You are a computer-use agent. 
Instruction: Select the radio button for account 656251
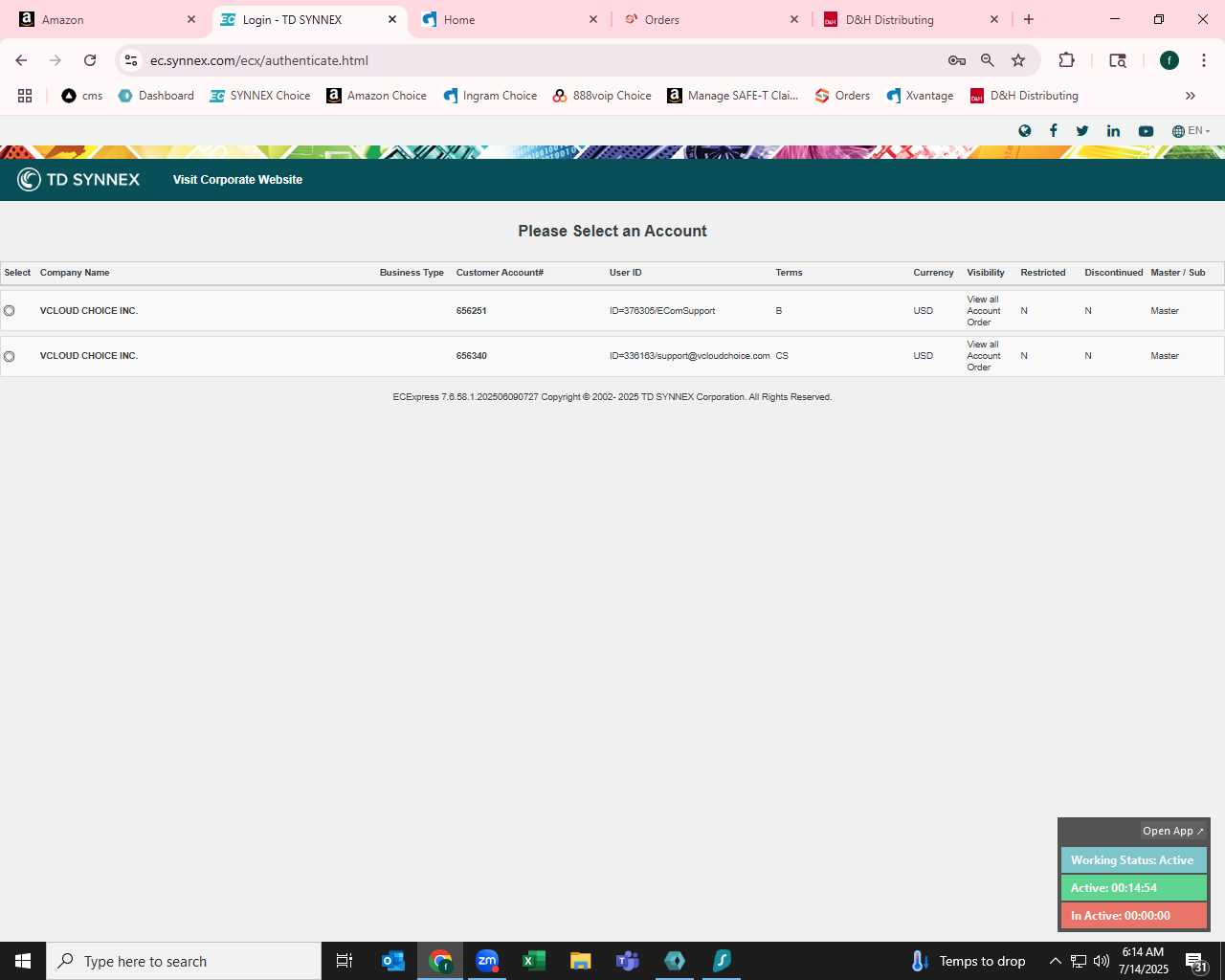(x=10, y=311)
